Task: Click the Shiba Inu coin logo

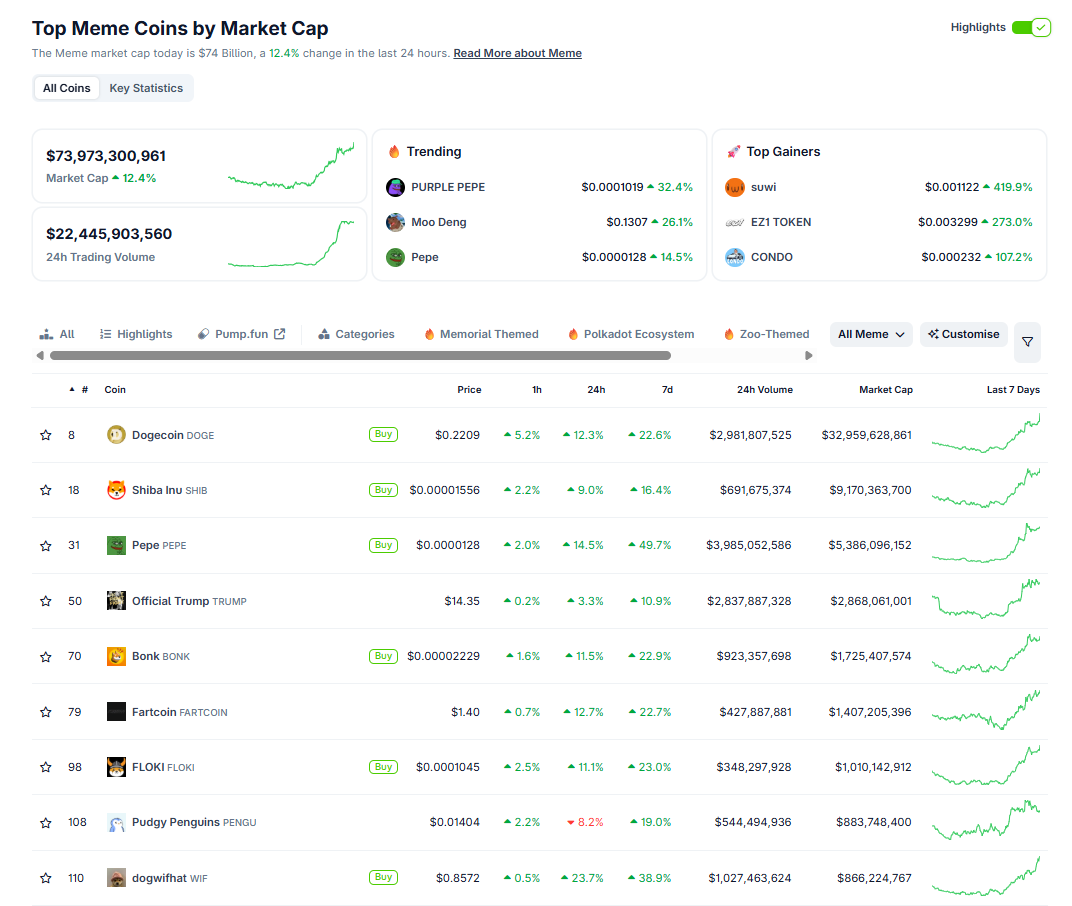Action: point(116,490)
